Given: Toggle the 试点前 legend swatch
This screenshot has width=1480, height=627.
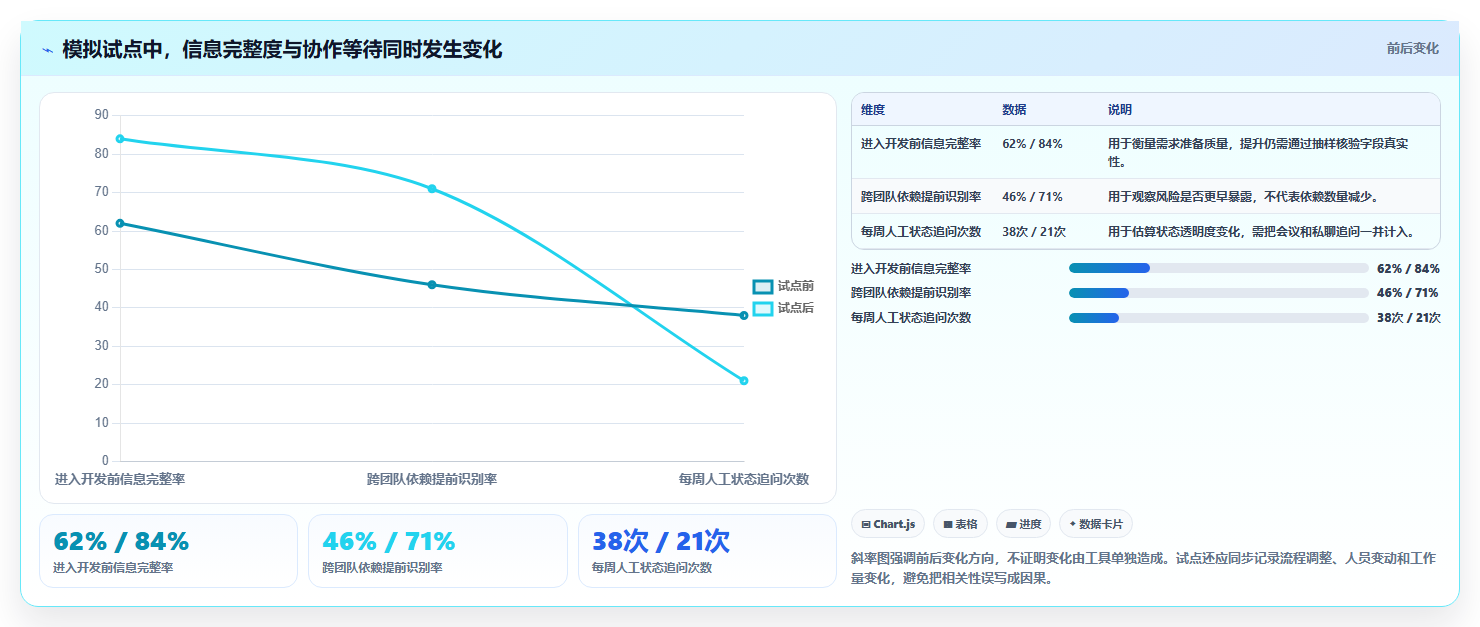Looking at the screenshot, I should (763, 286).
